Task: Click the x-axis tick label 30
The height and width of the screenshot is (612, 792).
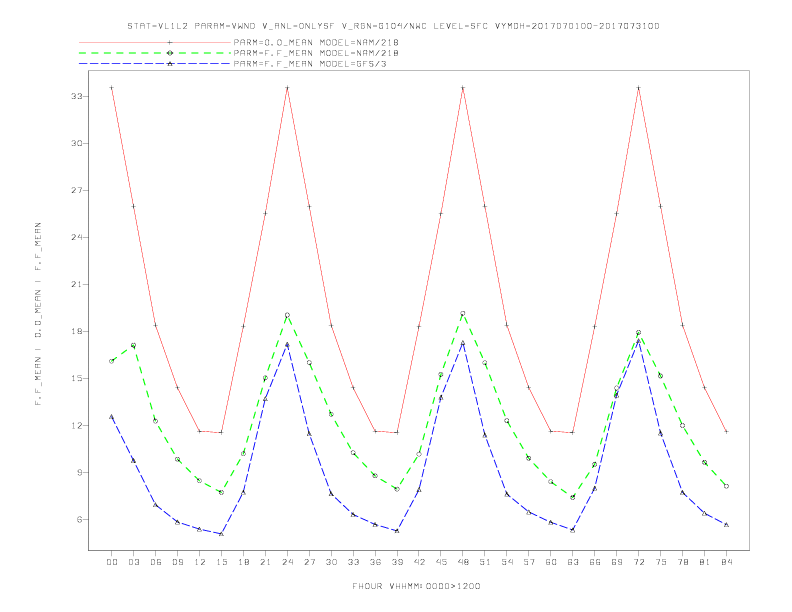Action: point(331,562)
